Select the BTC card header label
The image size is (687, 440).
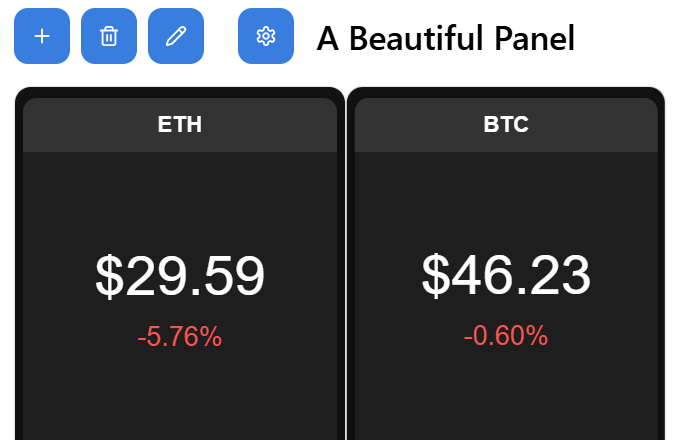click(506, 125)
